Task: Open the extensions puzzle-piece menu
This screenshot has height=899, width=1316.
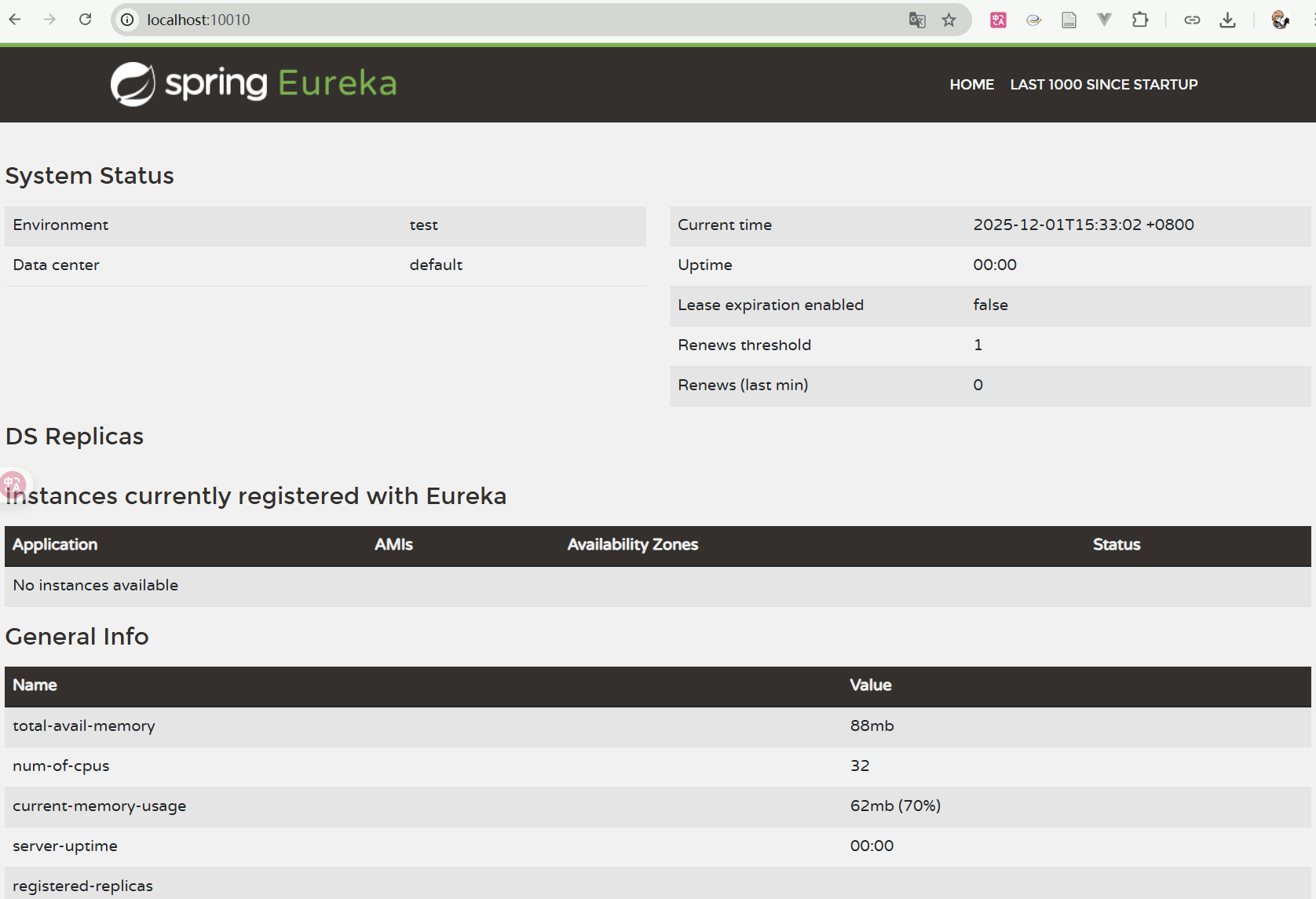Action: (1140, 20)
